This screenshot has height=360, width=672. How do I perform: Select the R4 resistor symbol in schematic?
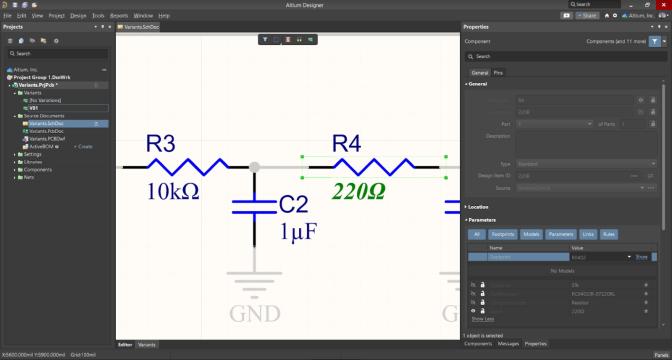point(374,167)
